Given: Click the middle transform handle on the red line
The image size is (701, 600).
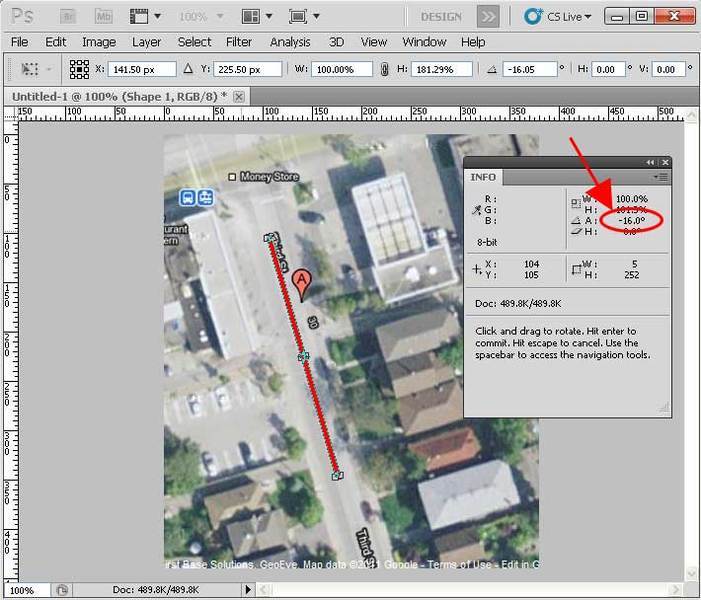Looking at the screenshot, I should point(303,356).
